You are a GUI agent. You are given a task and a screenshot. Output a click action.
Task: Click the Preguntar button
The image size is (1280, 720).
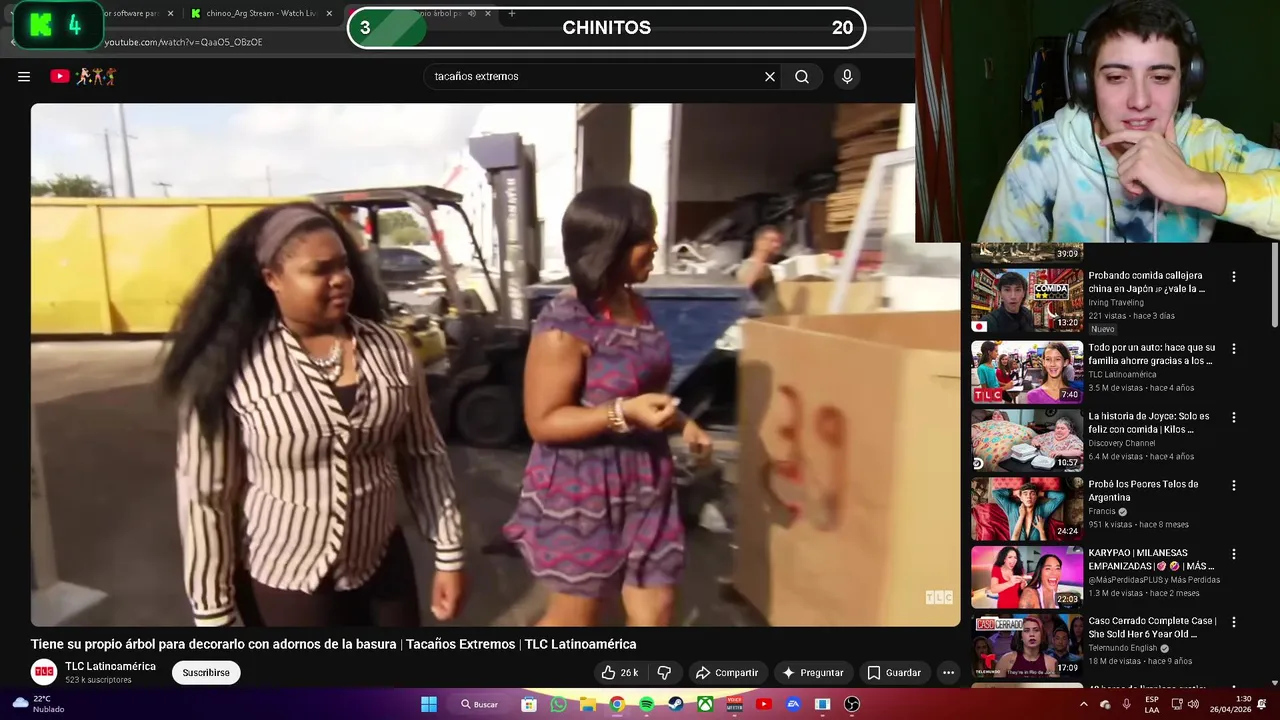(x=813, y=673)
